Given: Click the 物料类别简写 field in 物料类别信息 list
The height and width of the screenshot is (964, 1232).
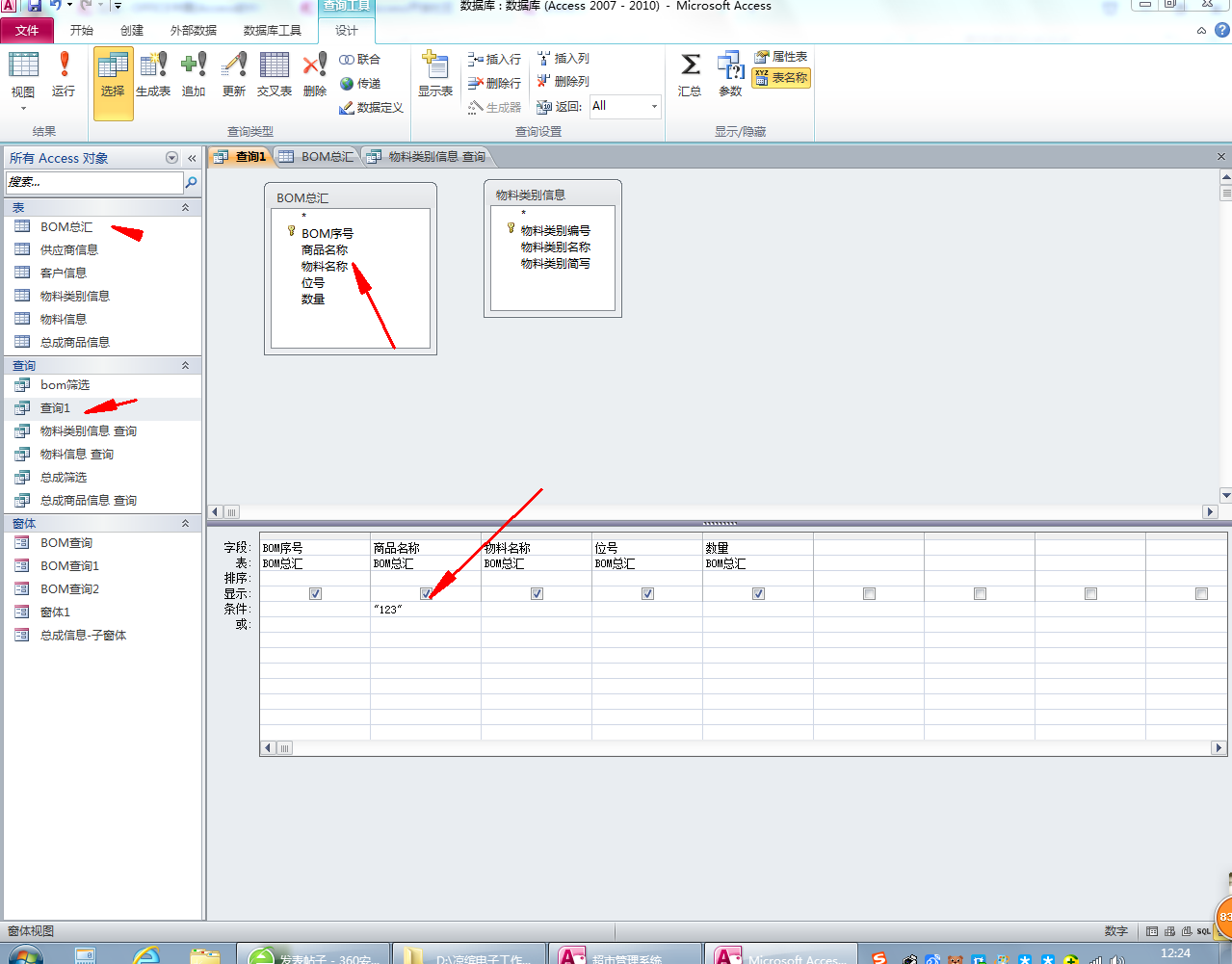Looking at the screenshot, I should pos(556,264).
